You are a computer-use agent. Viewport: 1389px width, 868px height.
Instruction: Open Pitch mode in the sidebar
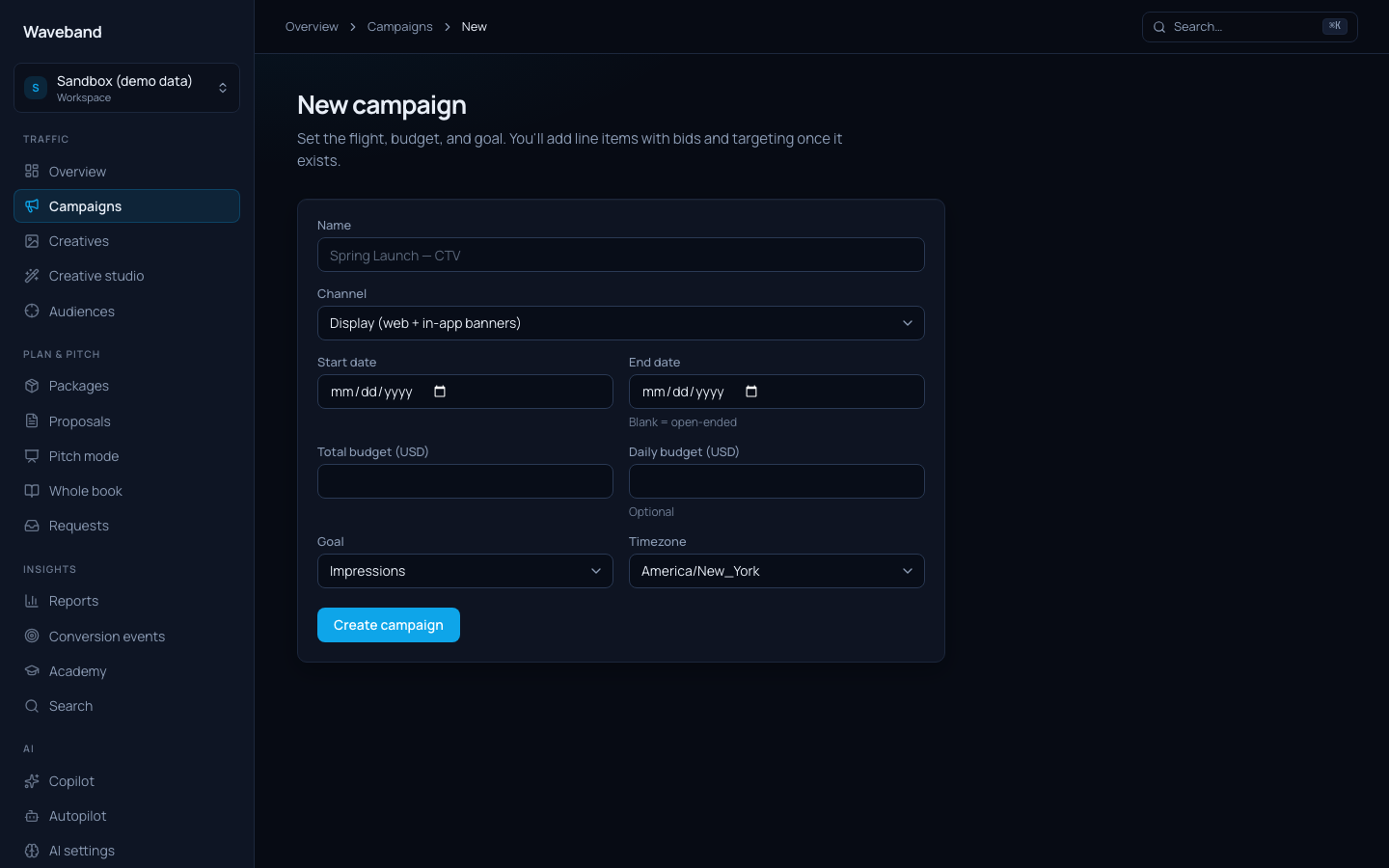126,455
